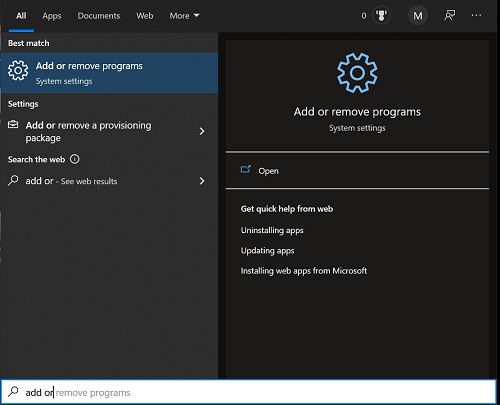Viewport: 500px width, 405px height.
Task: Select 'add or - See web results' entry
Action: [x=109, y=181]
